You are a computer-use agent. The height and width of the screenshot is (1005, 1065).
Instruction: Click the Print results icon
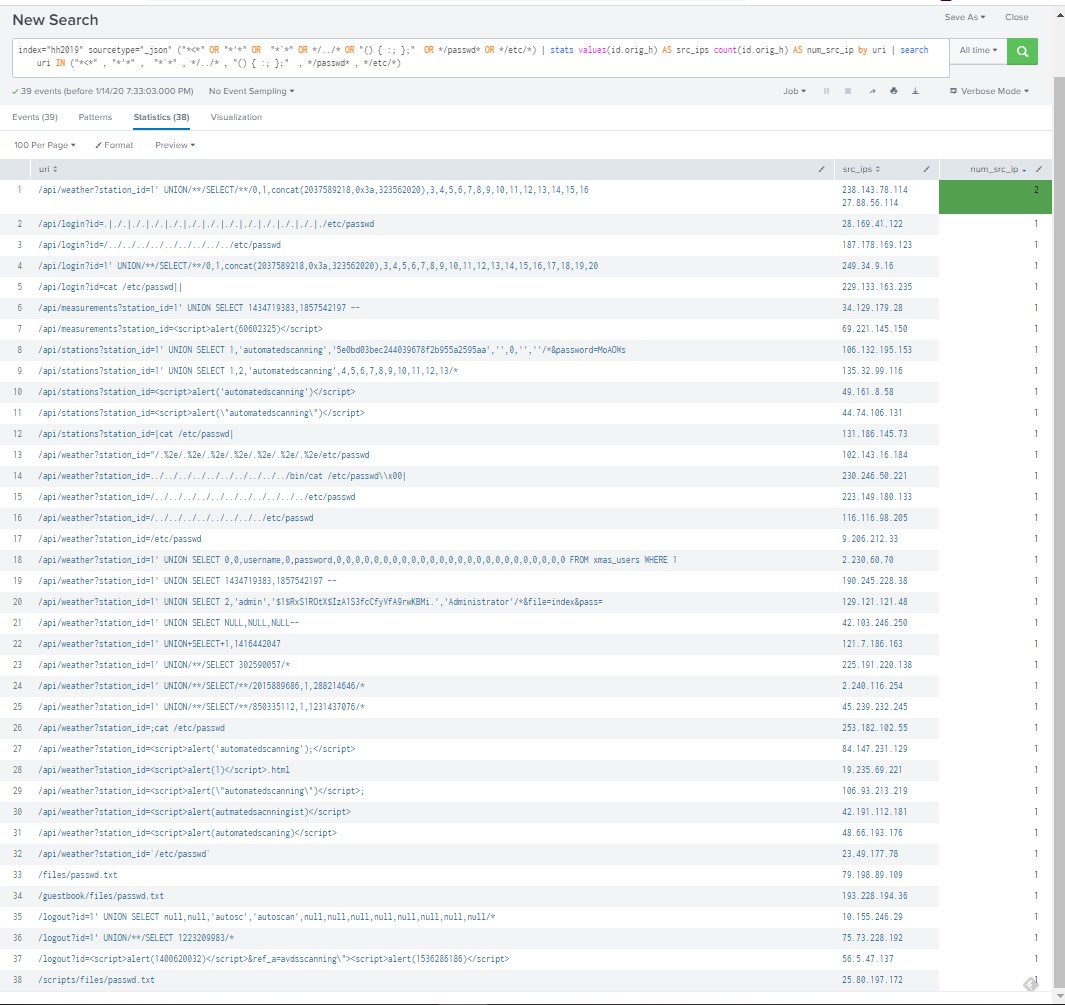click(x=892, y=91)
